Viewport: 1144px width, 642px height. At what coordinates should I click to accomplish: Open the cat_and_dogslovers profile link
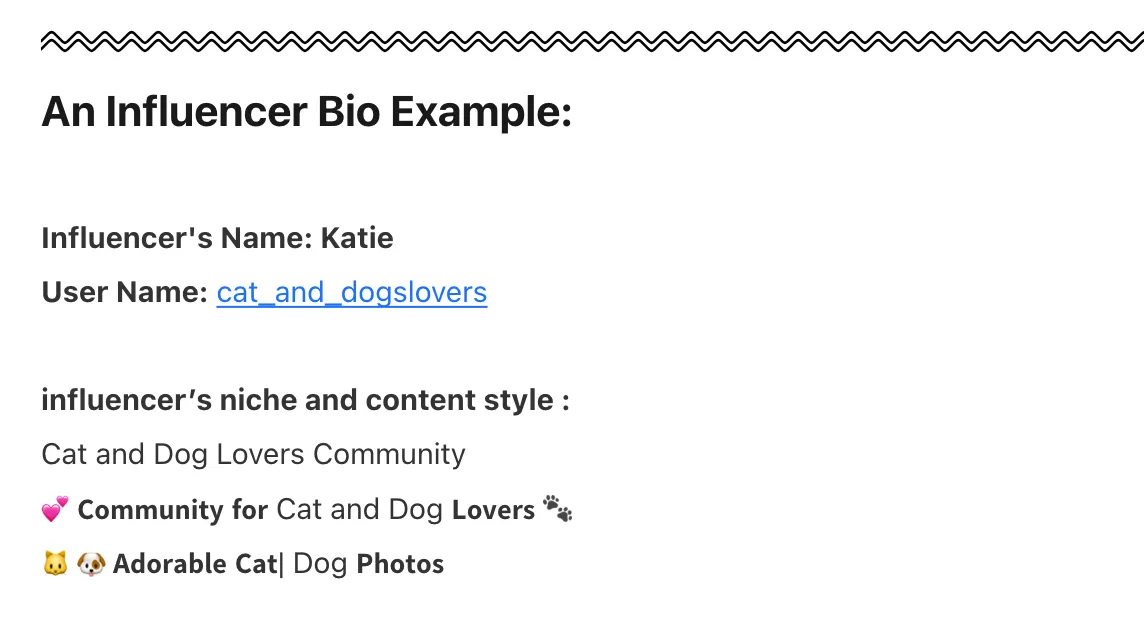point(351,292)
